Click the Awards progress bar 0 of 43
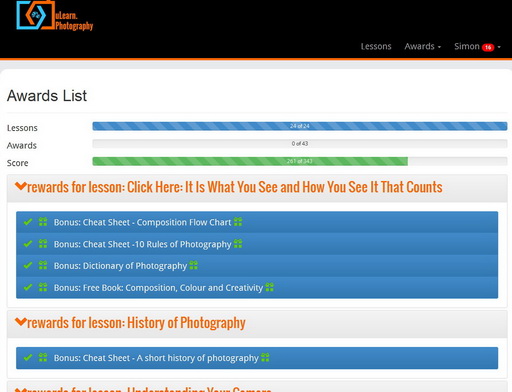The image size is (512, 392). 300,144
